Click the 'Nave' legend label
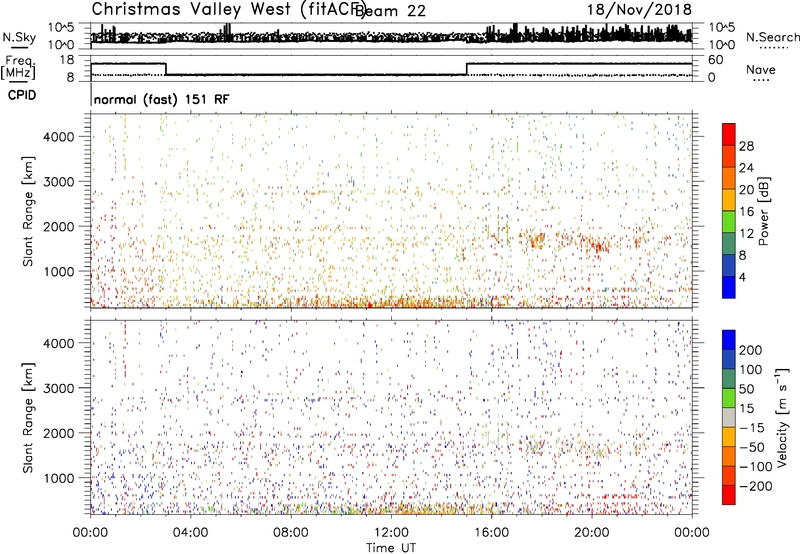Image resolution: width=800 pixels, height=554 pixels. 761,69
